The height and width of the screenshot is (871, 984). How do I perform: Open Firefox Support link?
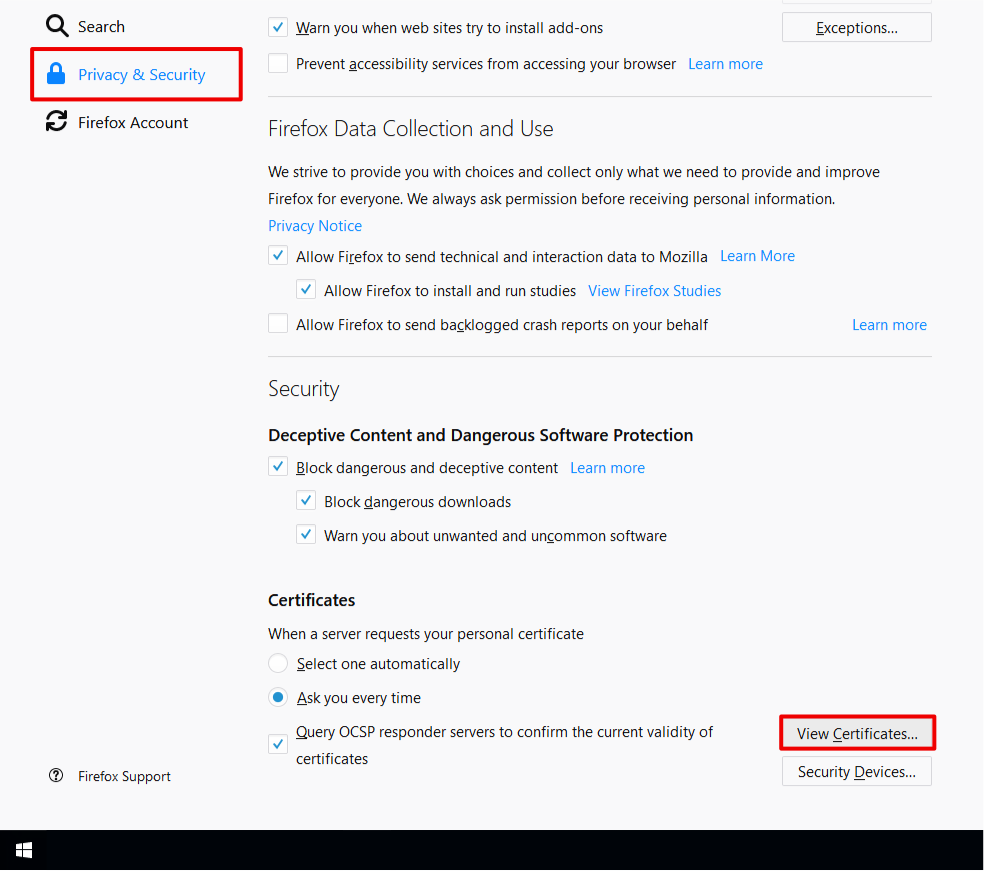(x=124, y=776)
